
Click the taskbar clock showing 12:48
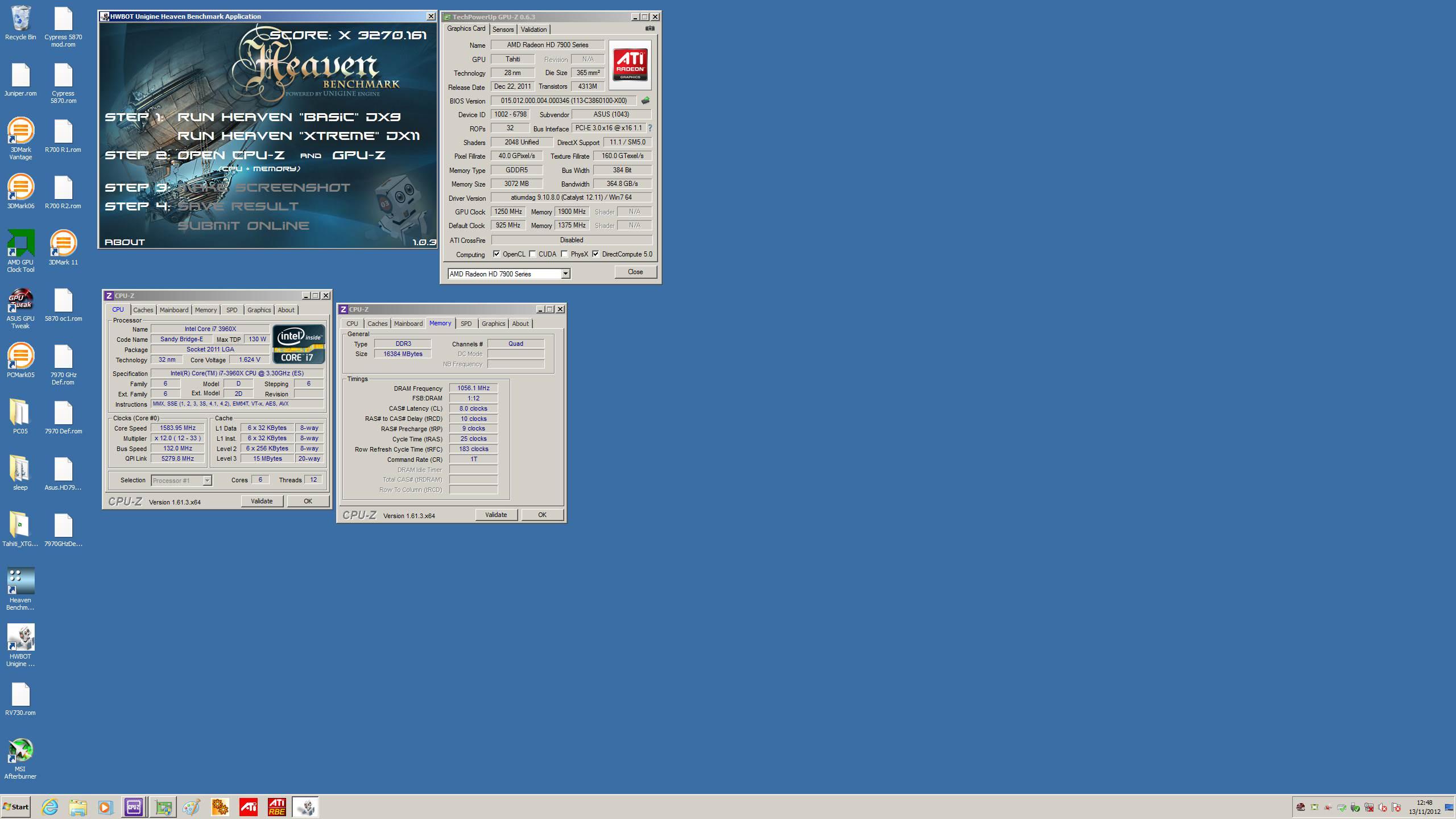1424,807
